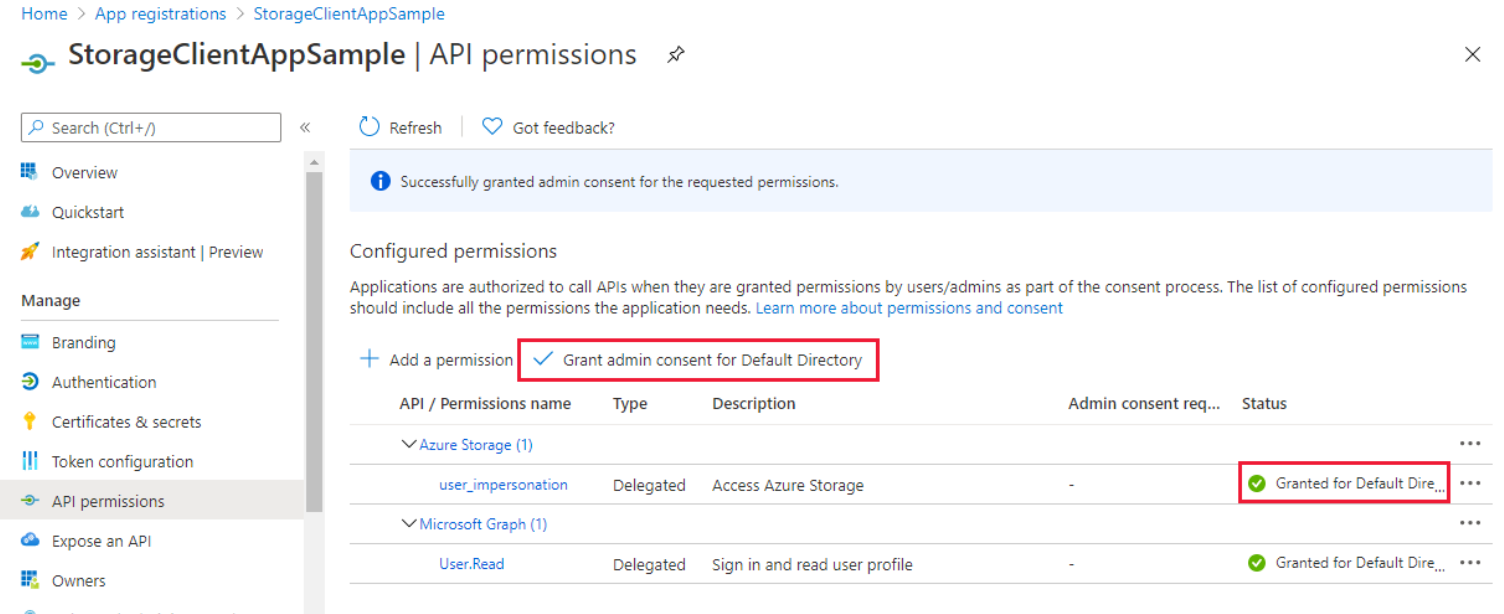Click the Got feedback heart icon
Viewport: 1504px width, 614px height.
pyautogui.click(x=492, y=127)
